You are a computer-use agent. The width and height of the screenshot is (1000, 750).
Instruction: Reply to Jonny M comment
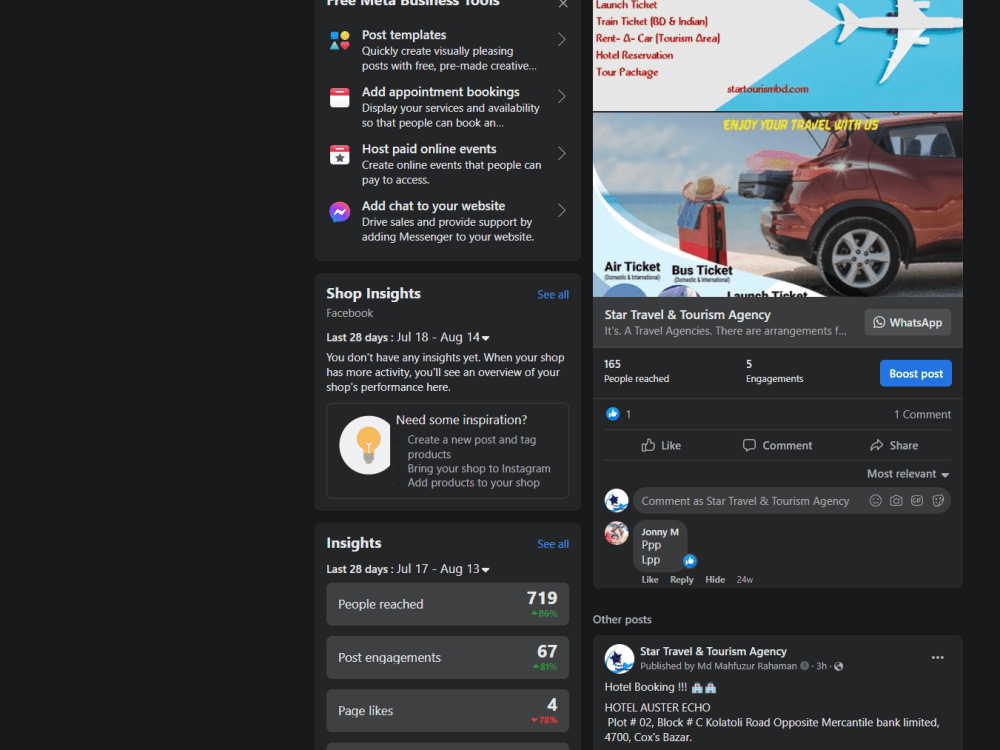point(681,580)
